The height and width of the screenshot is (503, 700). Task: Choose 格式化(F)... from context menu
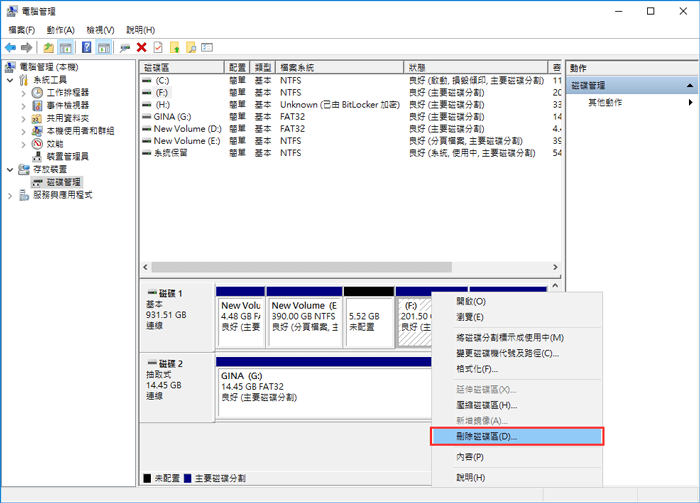click(x=517, y=369)
